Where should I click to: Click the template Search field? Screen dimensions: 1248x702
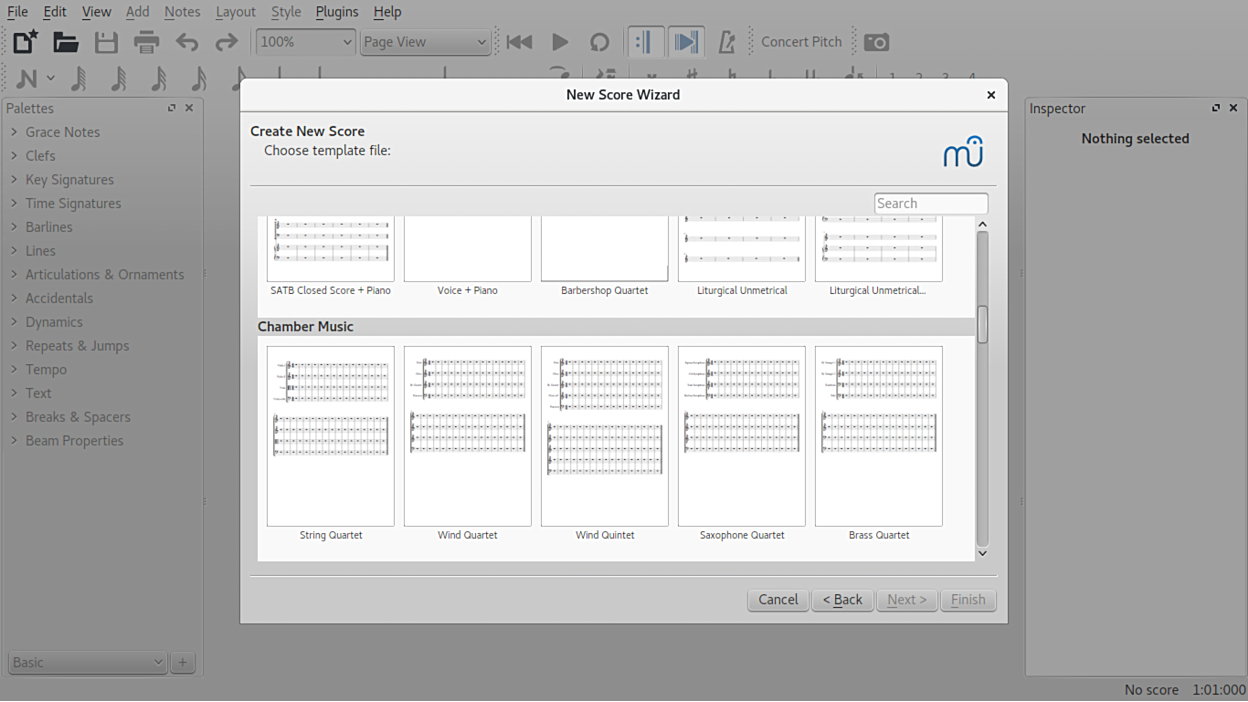[x=931, y=203]
